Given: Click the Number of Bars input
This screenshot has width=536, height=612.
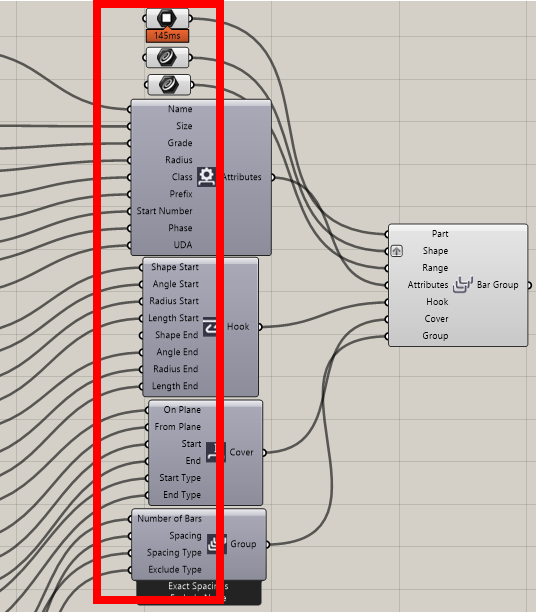Looking at the screenshot, I should point(169,519).
